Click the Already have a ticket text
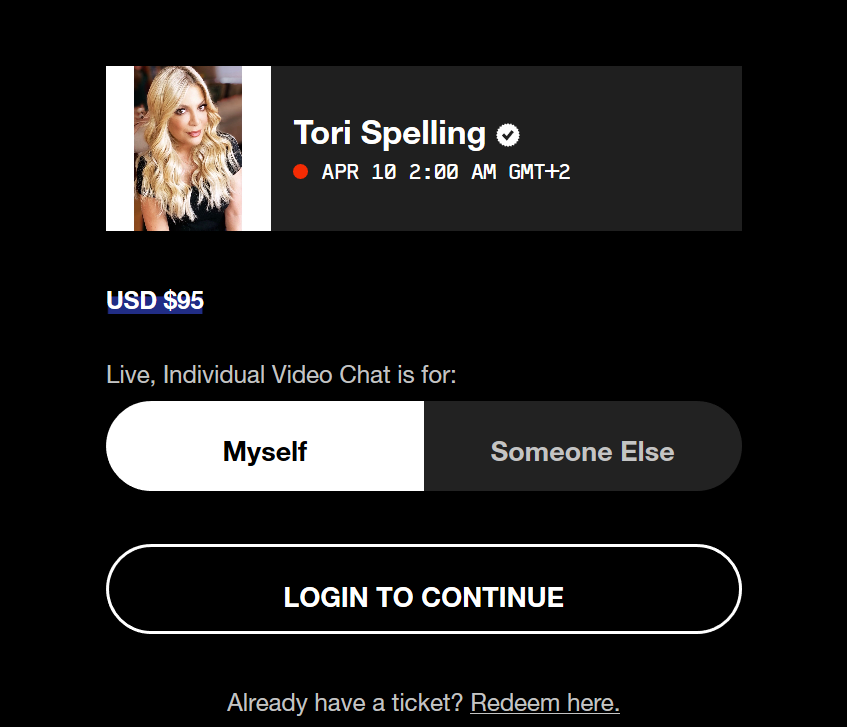 click(x=346, y=702)
